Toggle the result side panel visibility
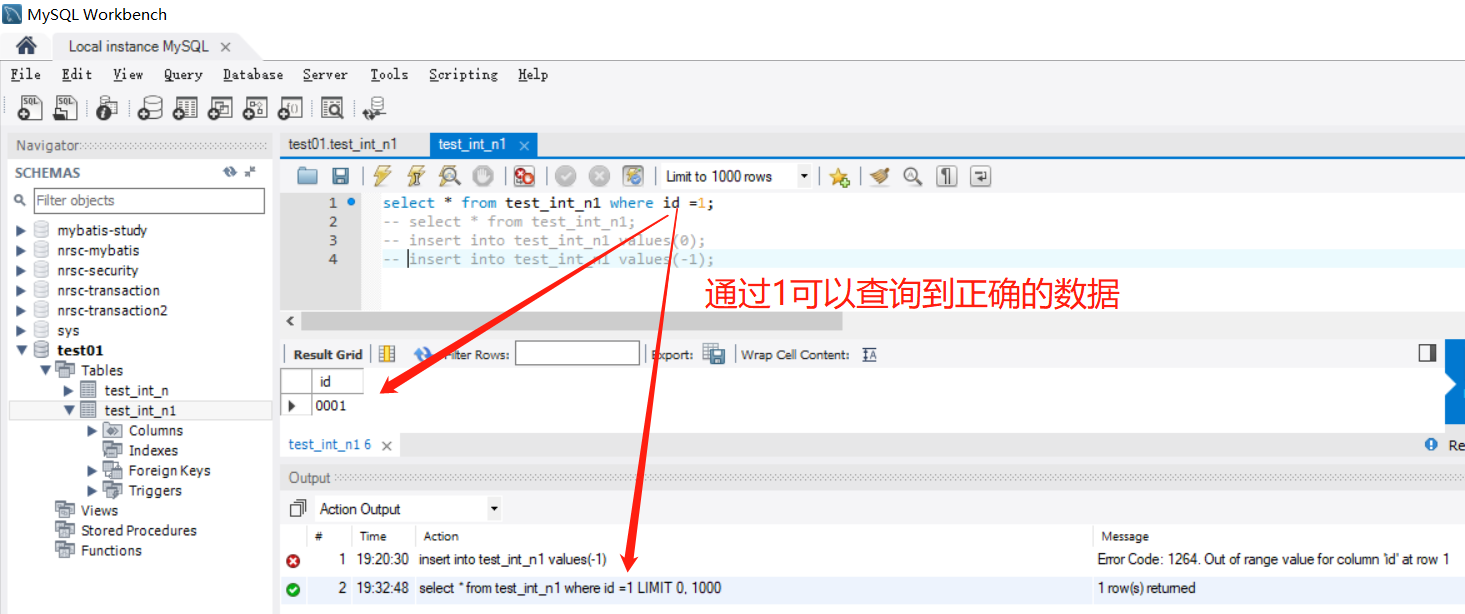 point(1427,353)
